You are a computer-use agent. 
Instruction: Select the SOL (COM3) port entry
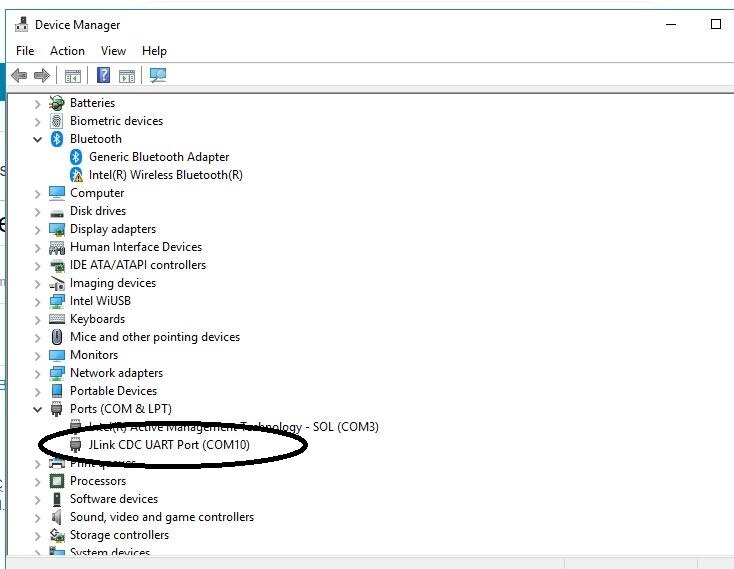(234, 427)
